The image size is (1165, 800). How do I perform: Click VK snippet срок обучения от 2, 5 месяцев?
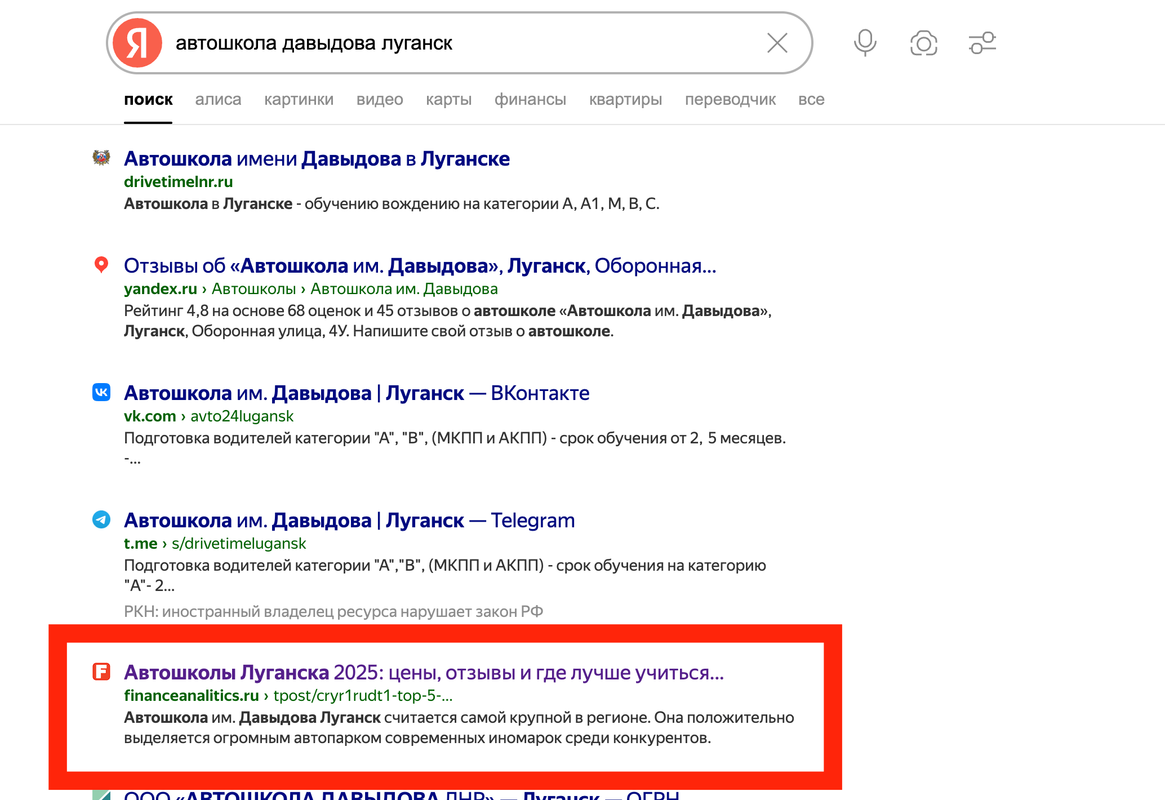455,448
